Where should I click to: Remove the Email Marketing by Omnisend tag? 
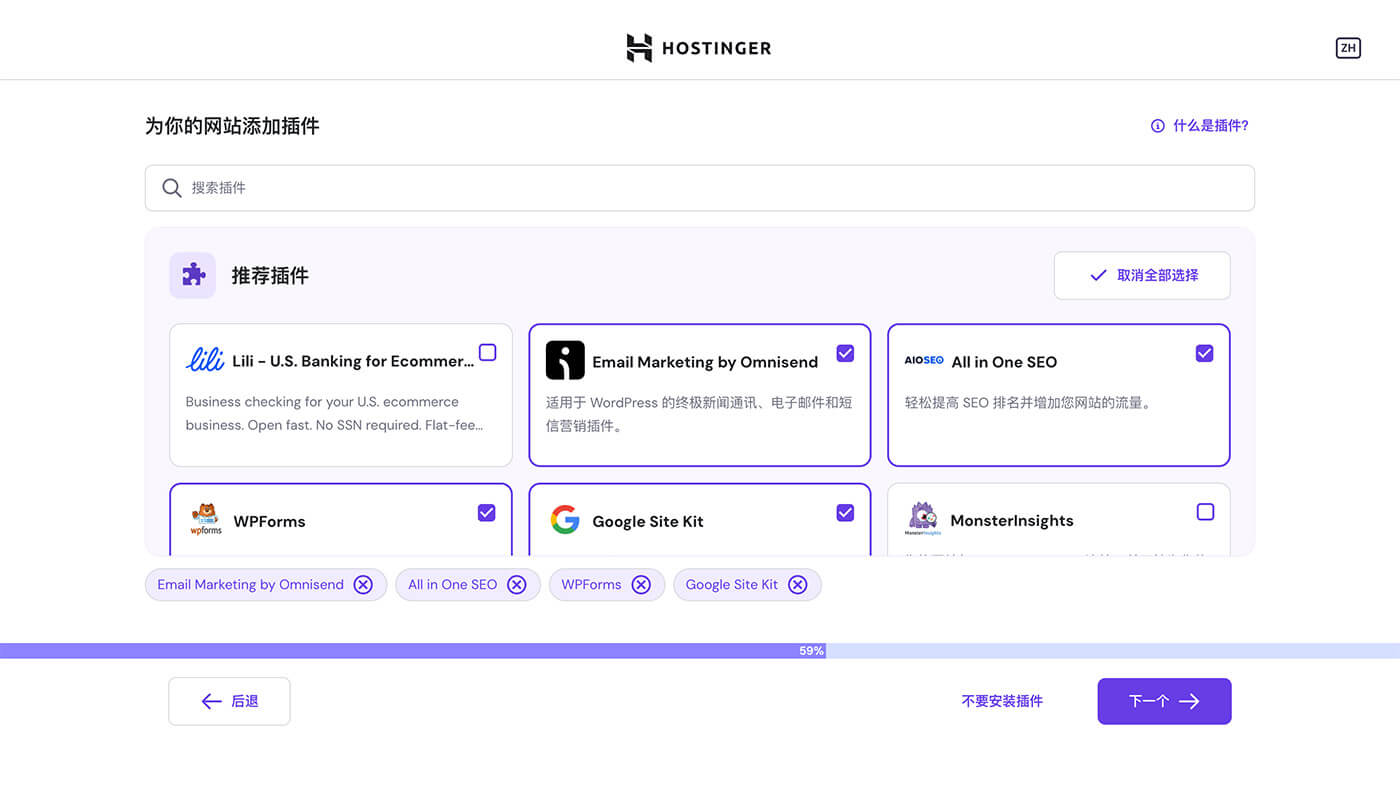click(363, 585)
